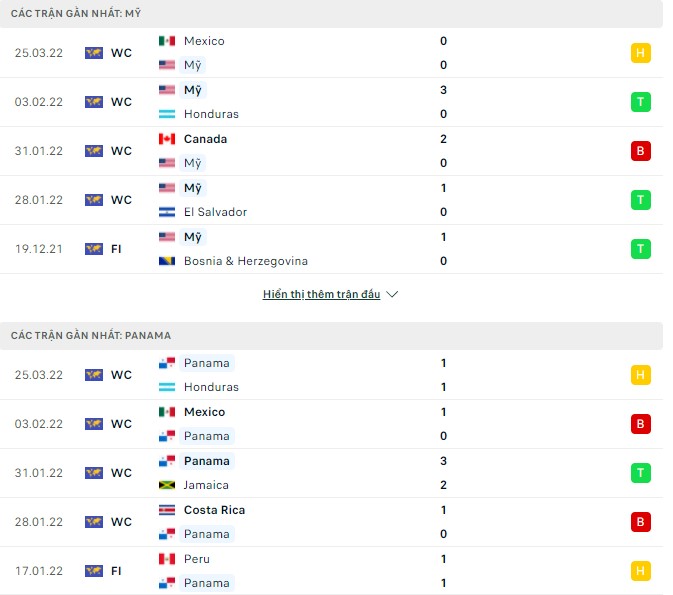Image resolution: width=673 pixels, height=595 pixels.
Task: Click the yellow H result badge for Mexico vs Mỹ
Action: pos(640,53)
